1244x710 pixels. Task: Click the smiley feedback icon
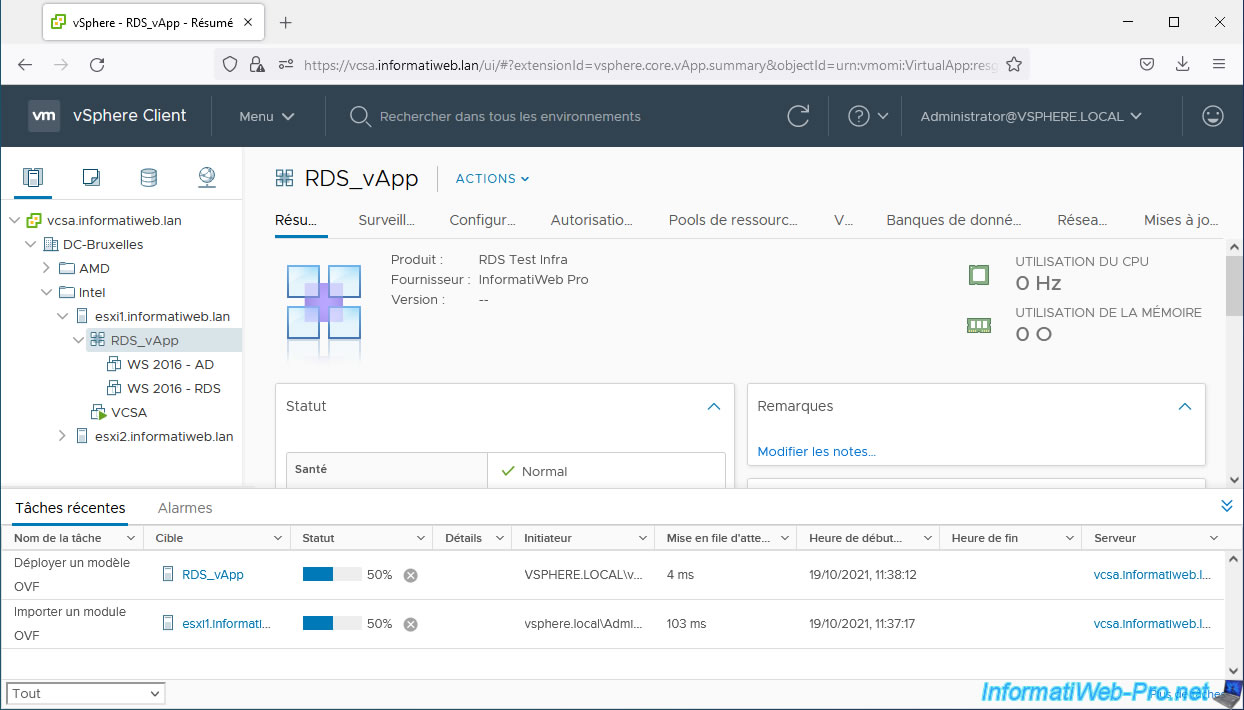tap(1213, 116)
